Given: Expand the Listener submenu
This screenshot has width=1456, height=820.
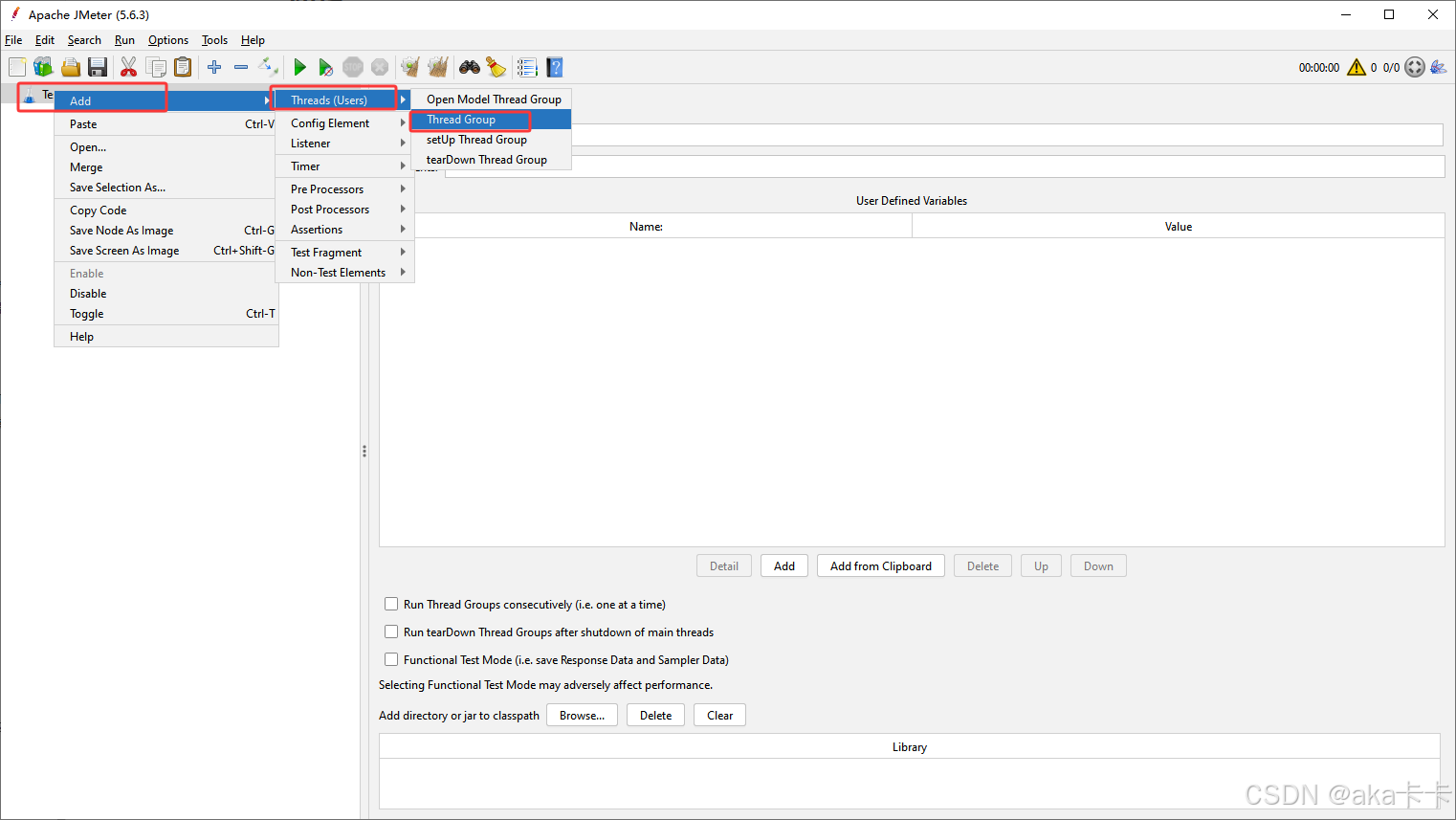Looking at the screenshot, I should click(x=345, y=144).
